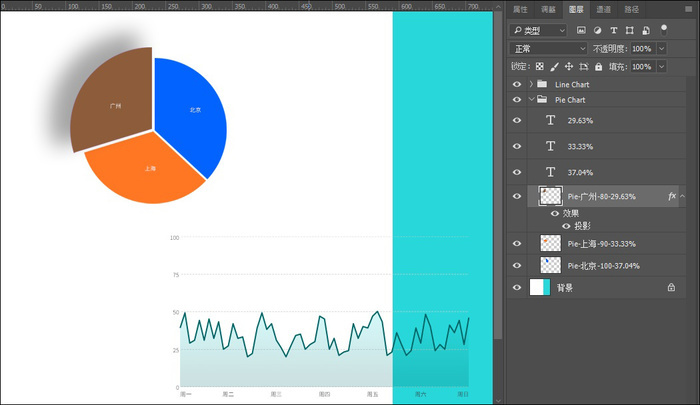Open the 类型 filter type dropdown
This screenshot has width=700, height=405.
(x=538, y=30)
